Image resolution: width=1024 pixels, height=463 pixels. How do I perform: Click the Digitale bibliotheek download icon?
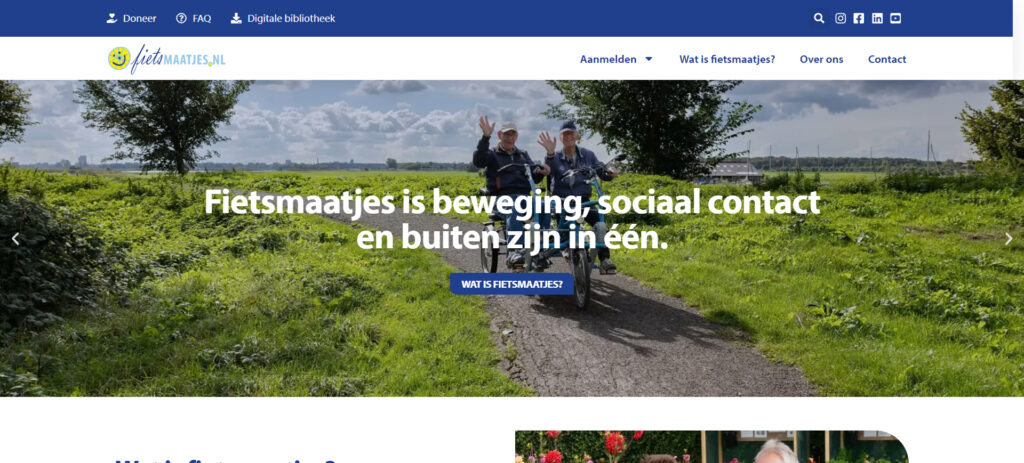coord(236,18)
